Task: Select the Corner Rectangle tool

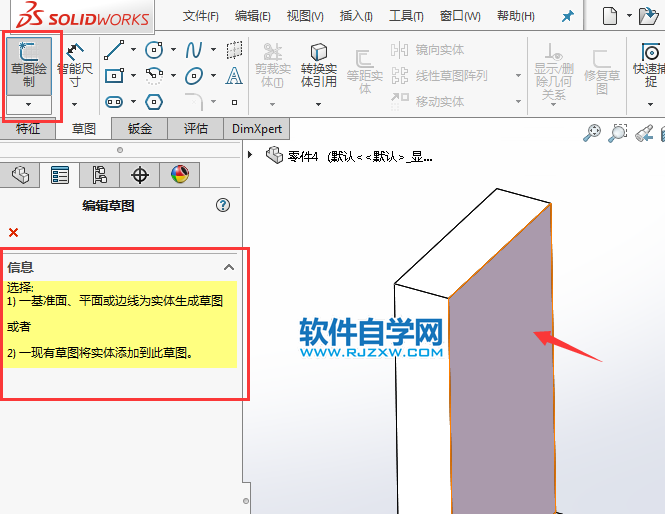Action: click(114, 76)
